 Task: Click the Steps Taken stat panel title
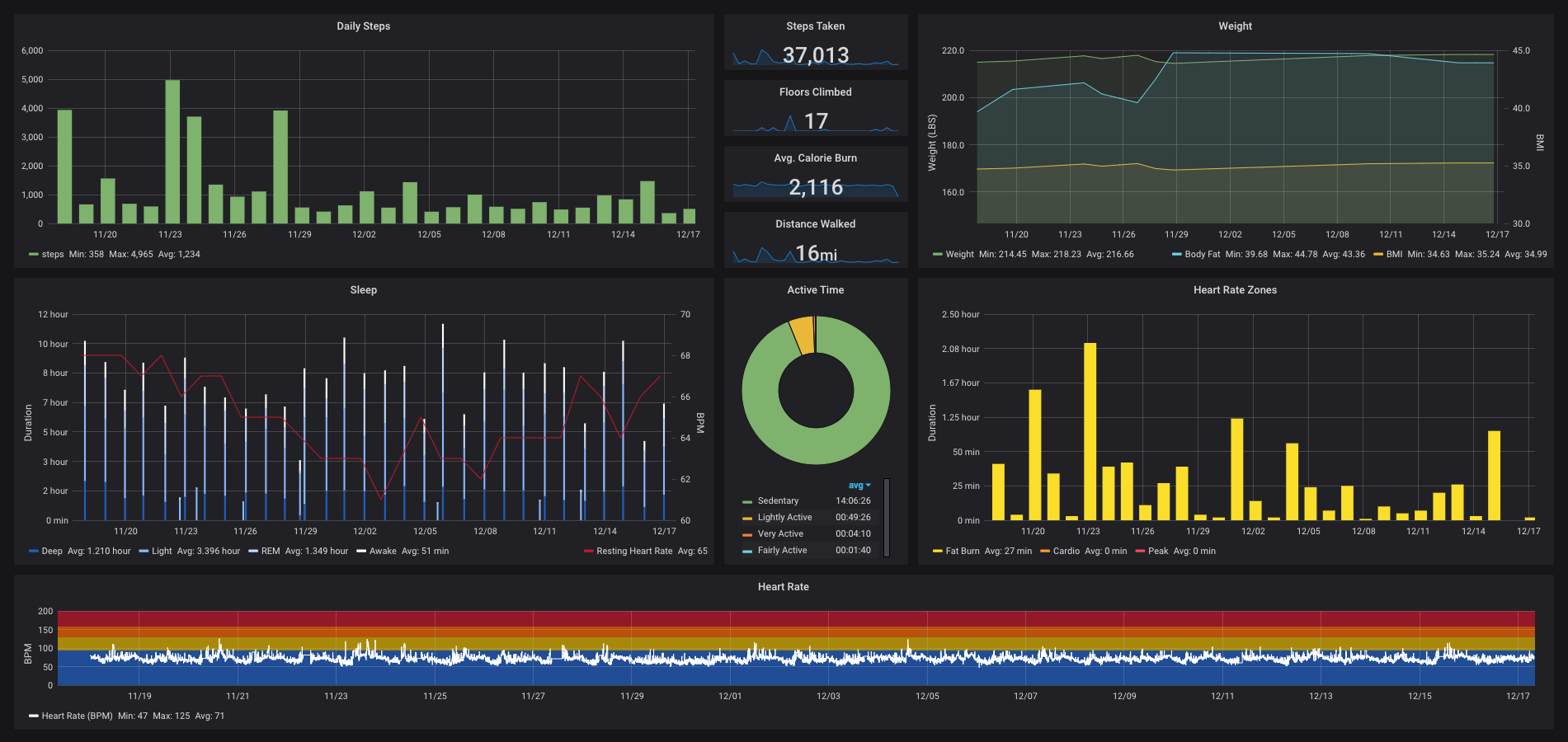(815, 26)
